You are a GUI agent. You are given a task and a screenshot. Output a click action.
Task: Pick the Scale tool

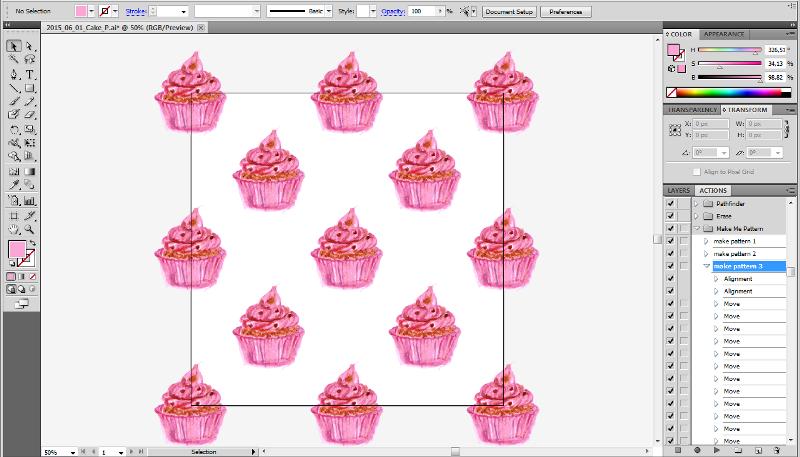pos(30,130)
